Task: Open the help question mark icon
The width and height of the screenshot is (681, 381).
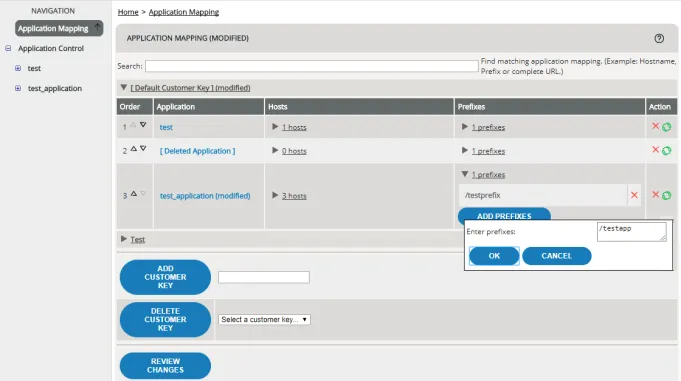Action: coord(659,38)
